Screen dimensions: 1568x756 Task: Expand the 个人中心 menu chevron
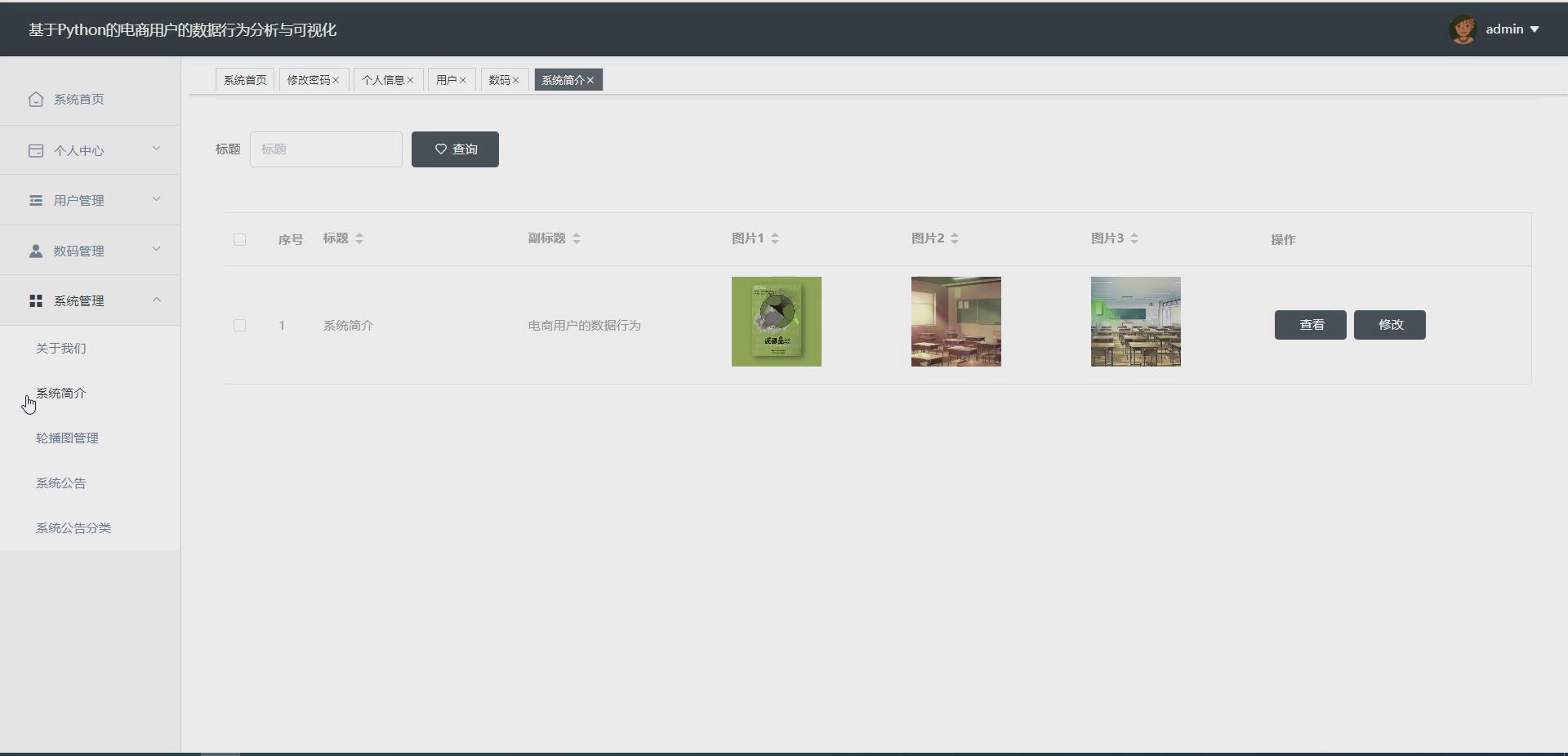pyautogui.click(x=156, y=149)
